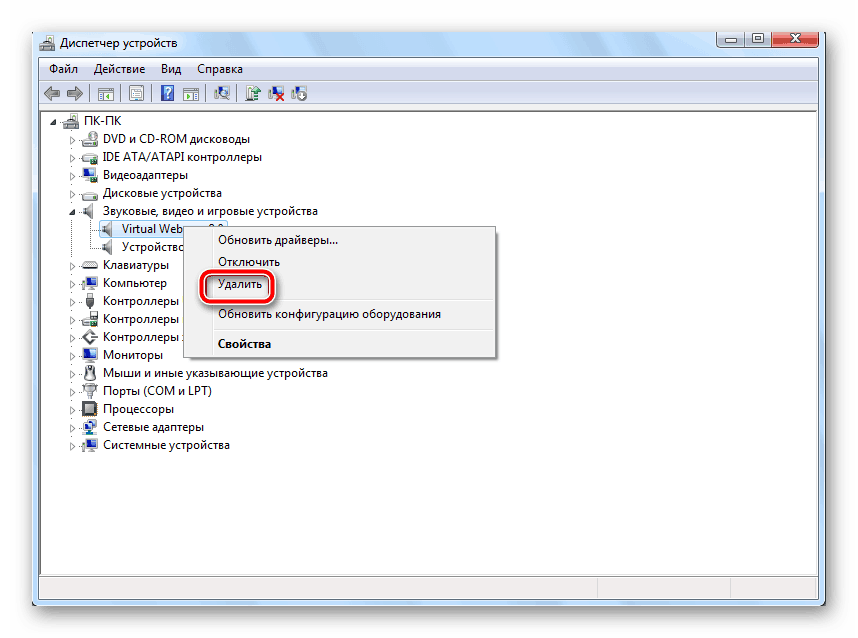Select the Клавиатуры label
Screen dimensions: 858x638
click(136, 265)
